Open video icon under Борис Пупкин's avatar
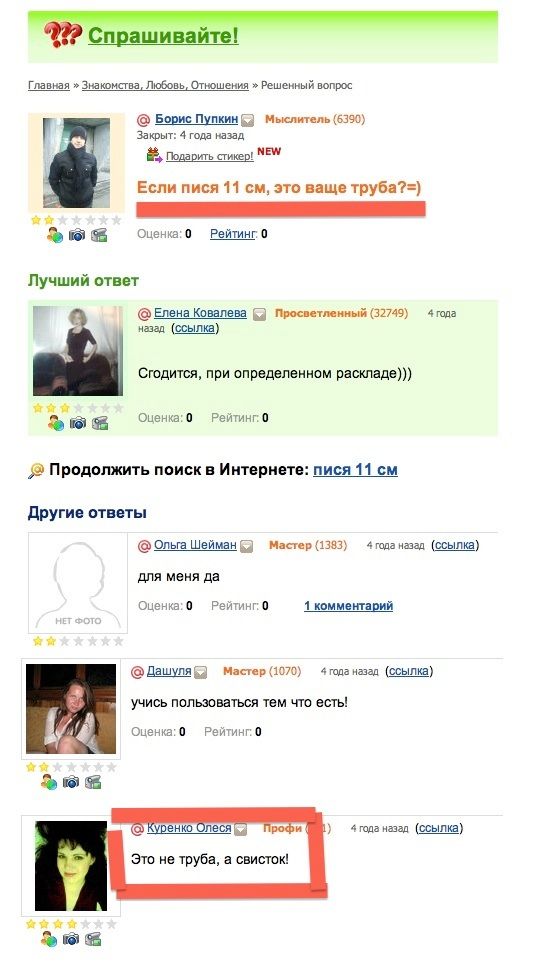535x980 pixels. point(99,235)
